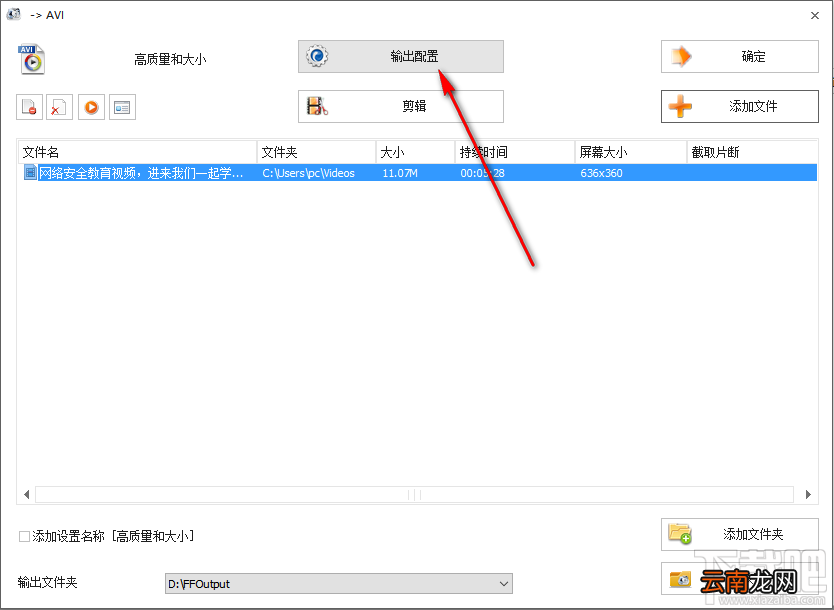Click the 截取片断 column header
Screen dimensions: 834x610
coord(752,153)
